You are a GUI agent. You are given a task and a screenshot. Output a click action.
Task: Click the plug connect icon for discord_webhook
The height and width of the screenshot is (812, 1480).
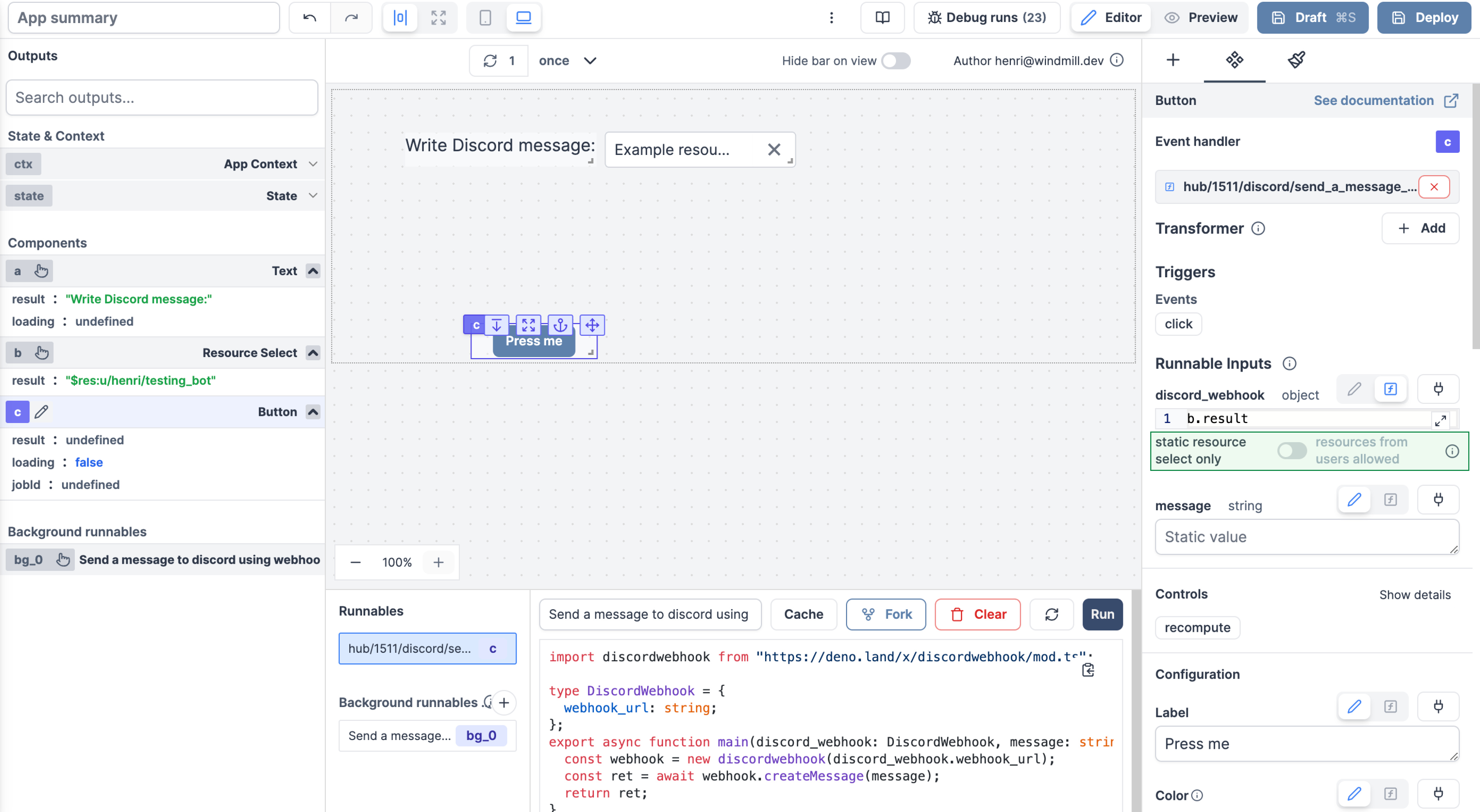pos(1437,389)
